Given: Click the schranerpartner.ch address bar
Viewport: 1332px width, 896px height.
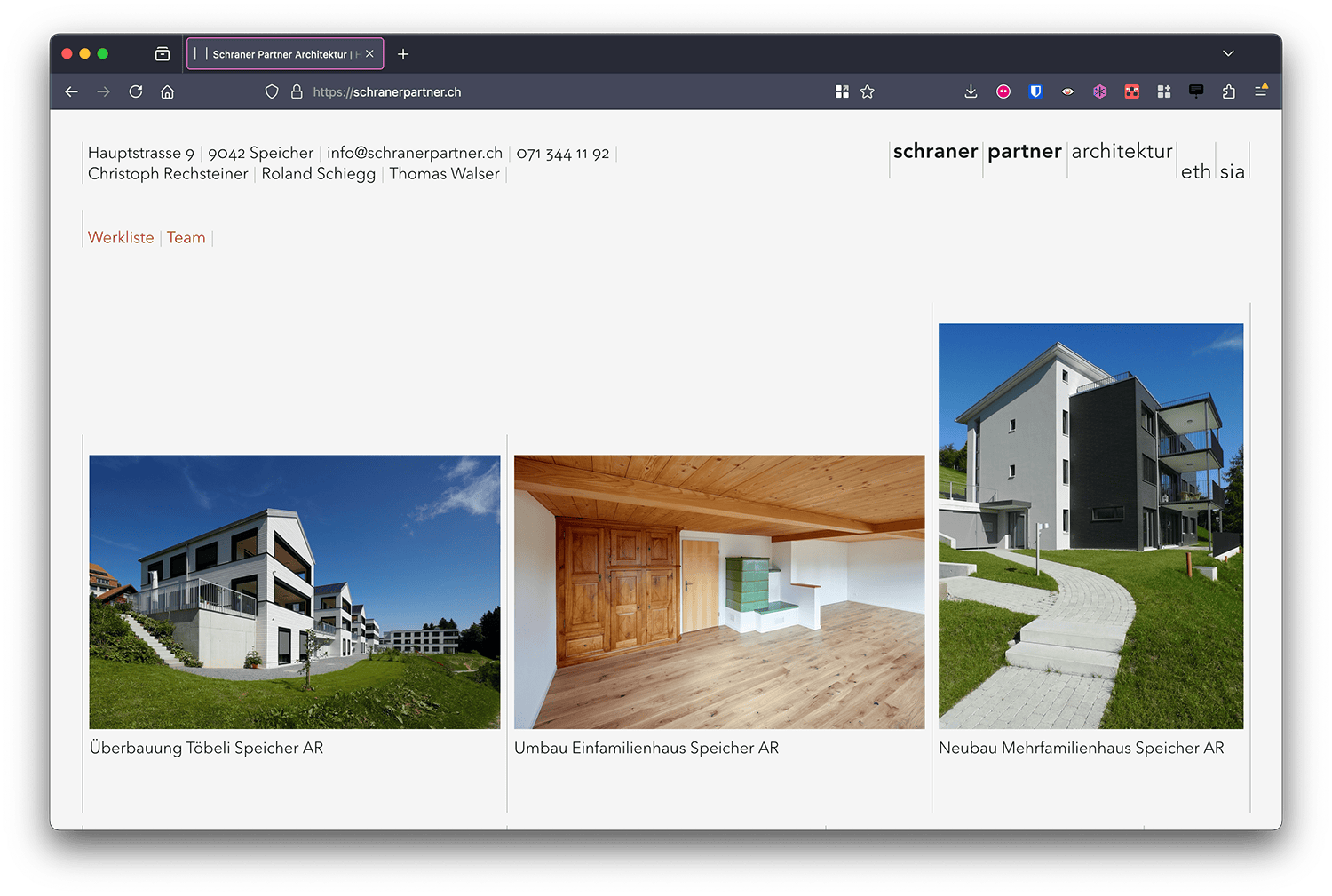Looking at the screenshot, I should [x=533, y=91].
